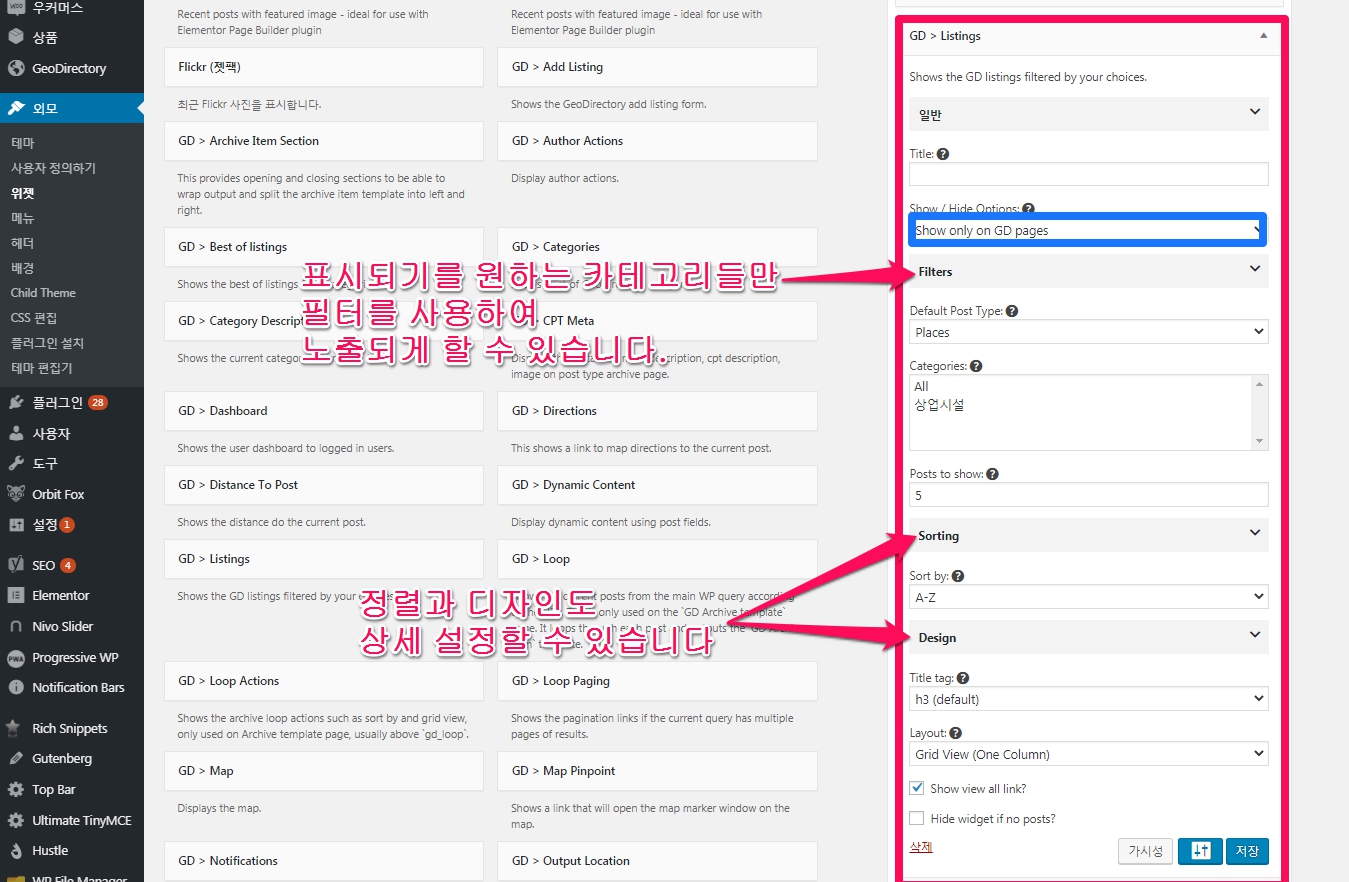
Task: Click the Plugins (플러그인) plug icon
Action: tap(15, 403)
